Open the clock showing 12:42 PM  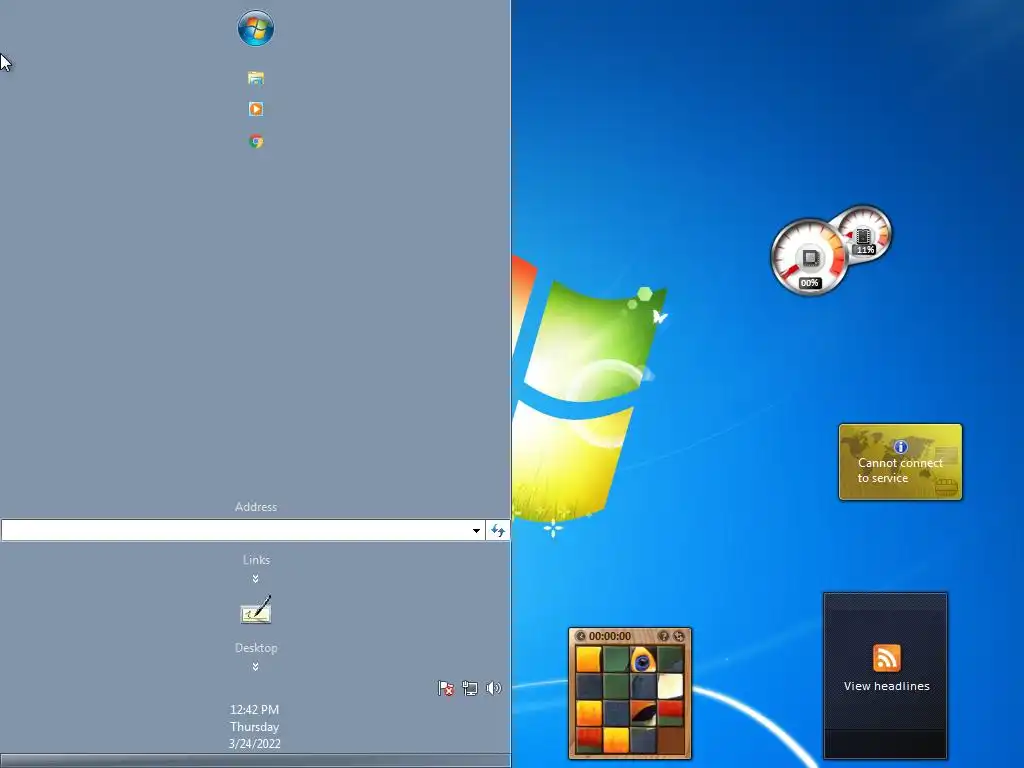click(254, 709)
